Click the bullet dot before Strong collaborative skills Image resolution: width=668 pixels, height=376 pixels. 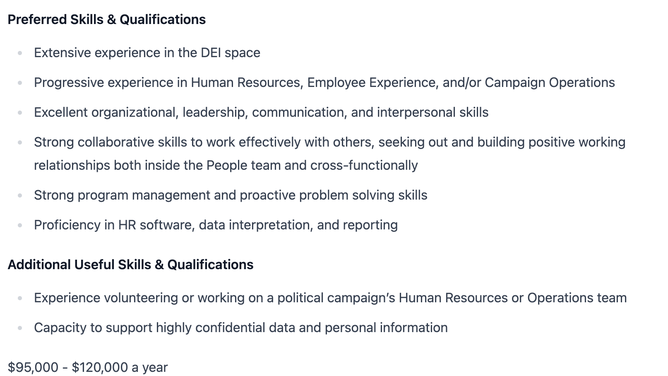(20, 143)
